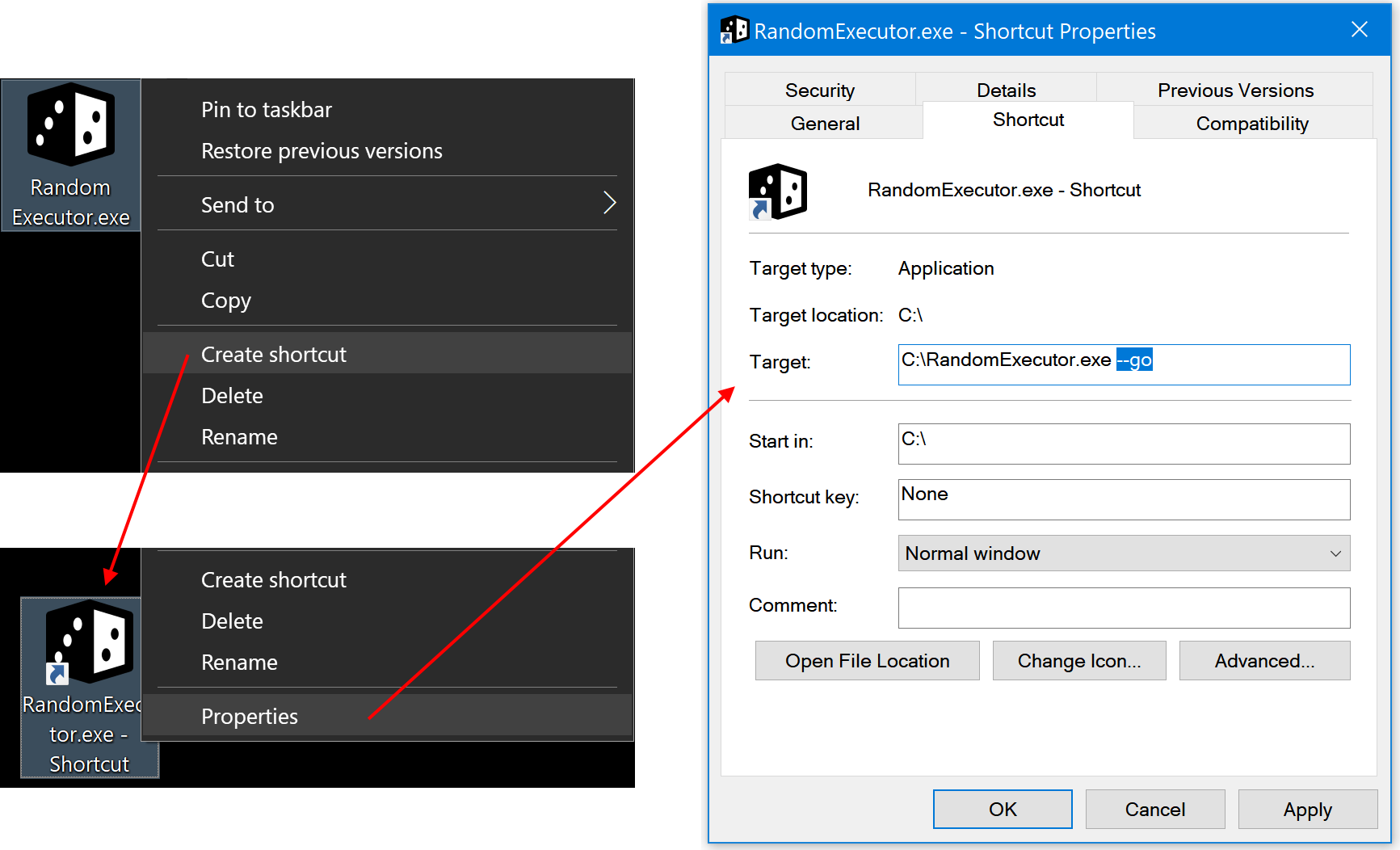Screen dimensions: 1400x850
Task: Choose Restore previous versions from context menu
Action: pyautogui.click(x=322, y=150)
